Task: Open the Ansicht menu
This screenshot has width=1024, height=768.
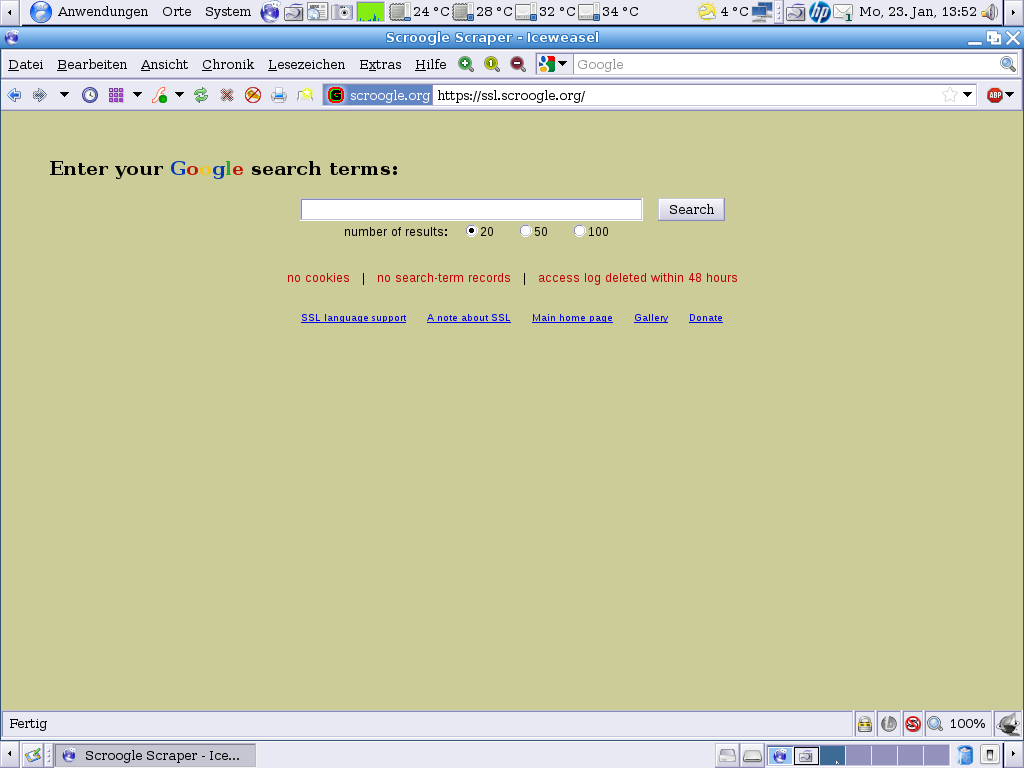Action: click(x=165, y=64)
